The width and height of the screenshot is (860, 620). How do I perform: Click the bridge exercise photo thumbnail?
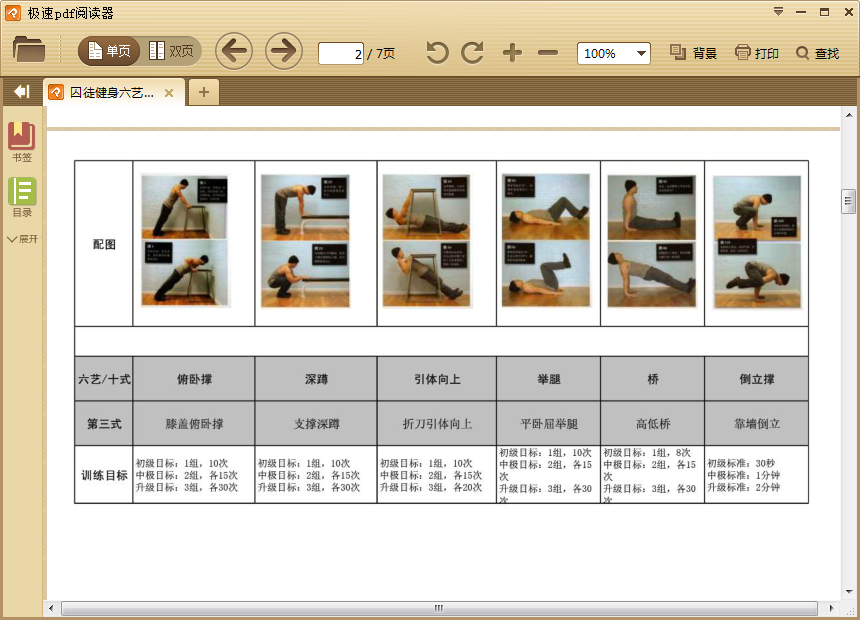pos(652,241)
